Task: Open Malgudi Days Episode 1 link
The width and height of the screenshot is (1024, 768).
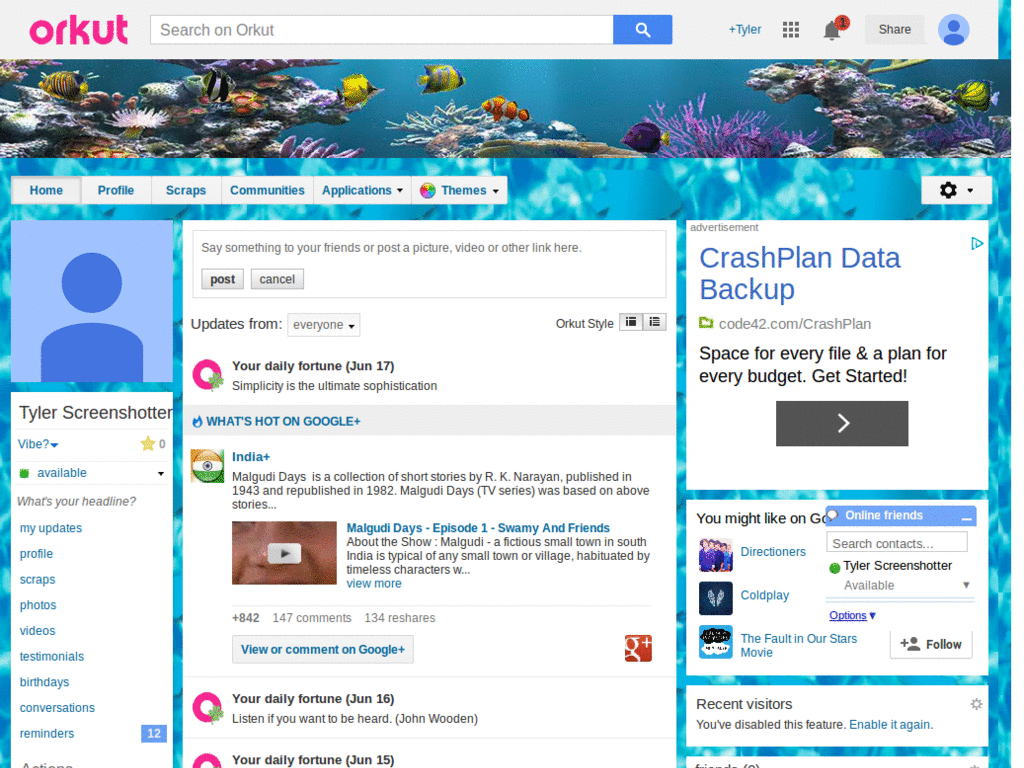Action: point(478,528)
